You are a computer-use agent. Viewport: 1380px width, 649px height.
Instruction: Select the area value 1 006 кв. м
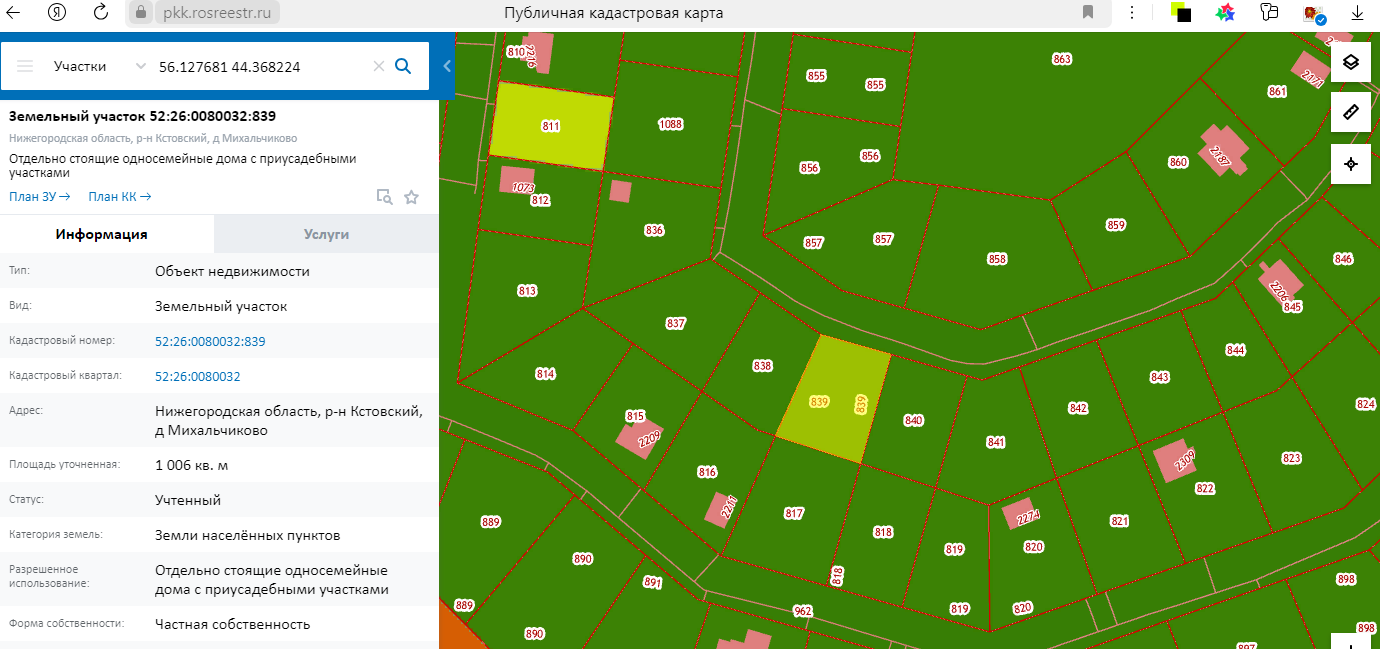coord(192,465)
